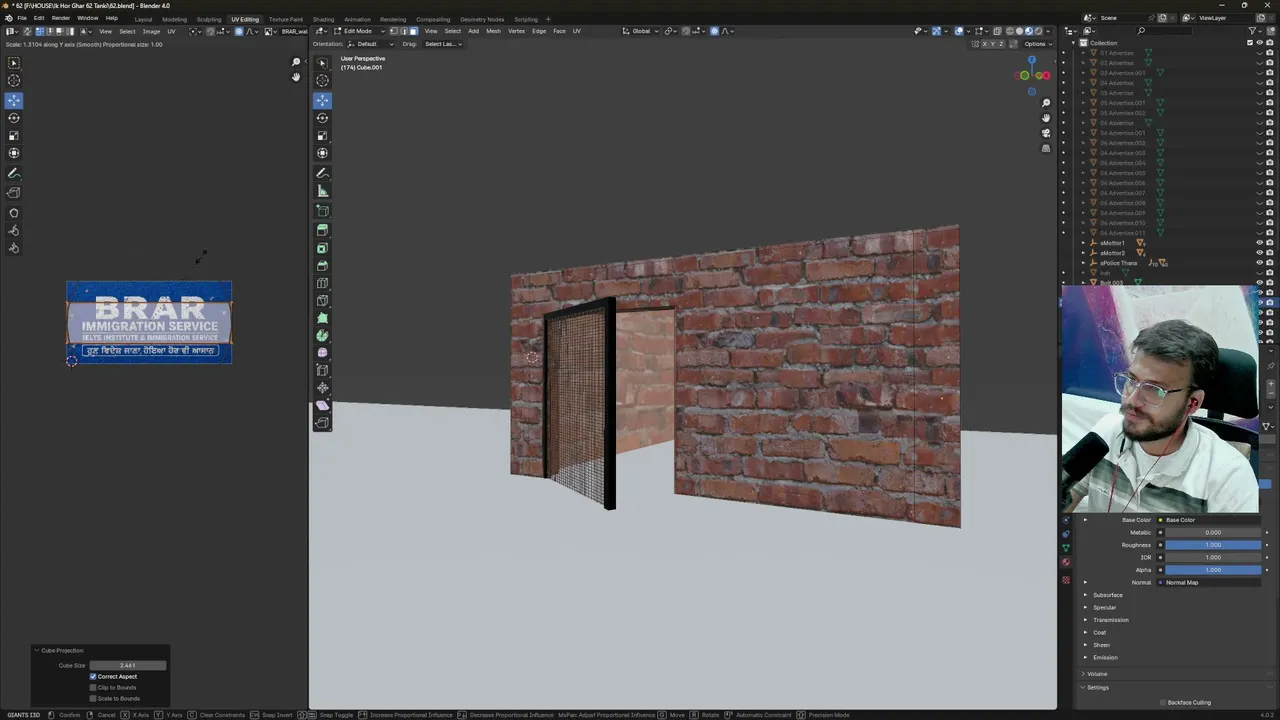Open the Mesh menu in the viewport header
This screenshot has width=1280, height=720.
click(x=493, y=31)
